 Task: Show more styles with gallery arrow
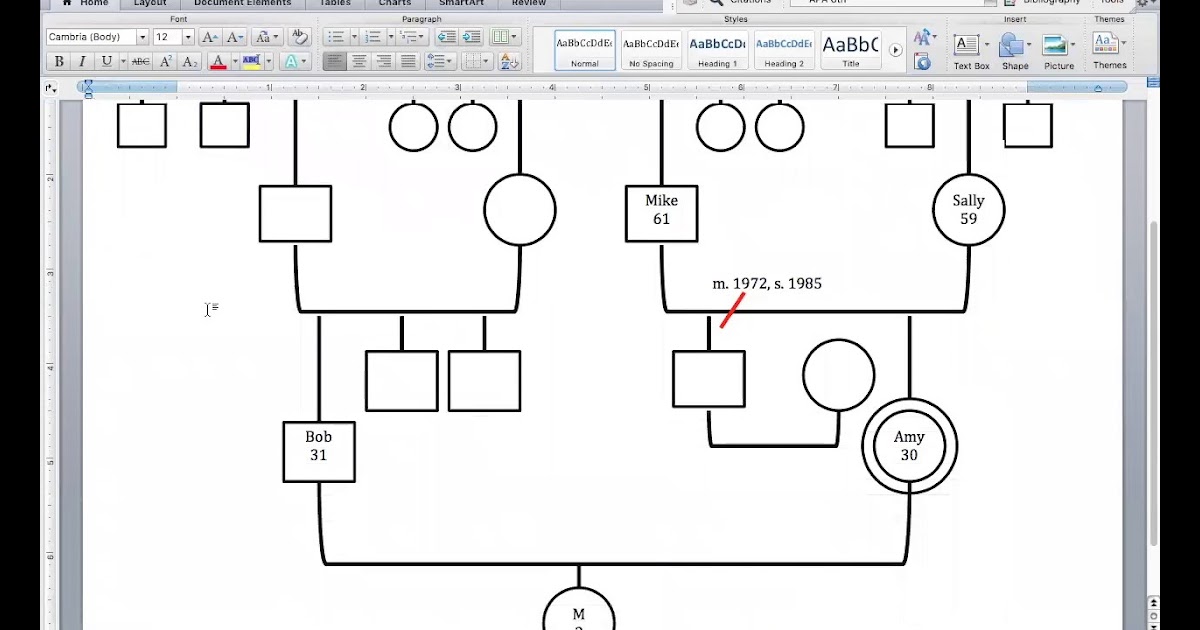click(896, 50)
